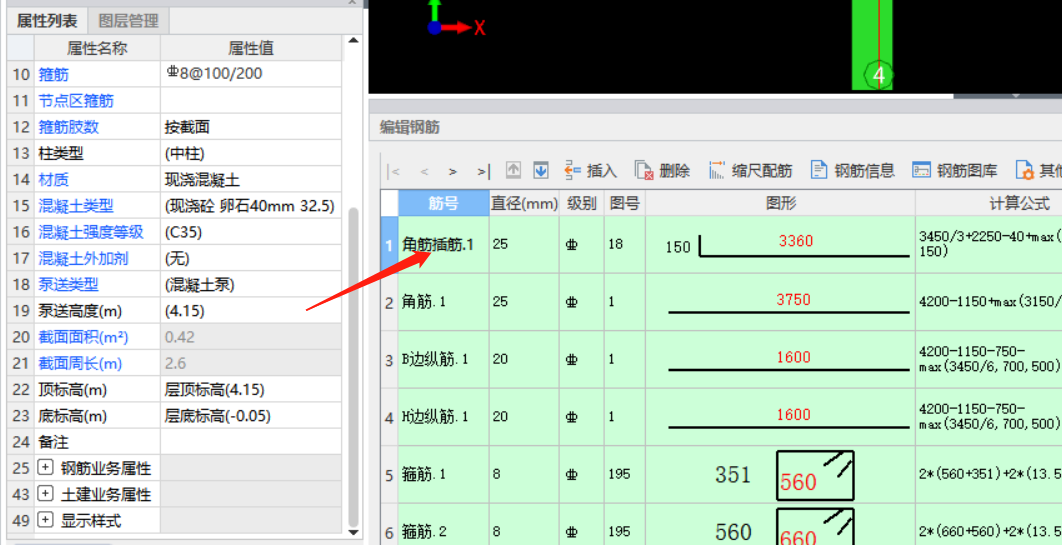The image size is (1062, 545).
Task: Expand 显示样式 group
Action: 45,520
